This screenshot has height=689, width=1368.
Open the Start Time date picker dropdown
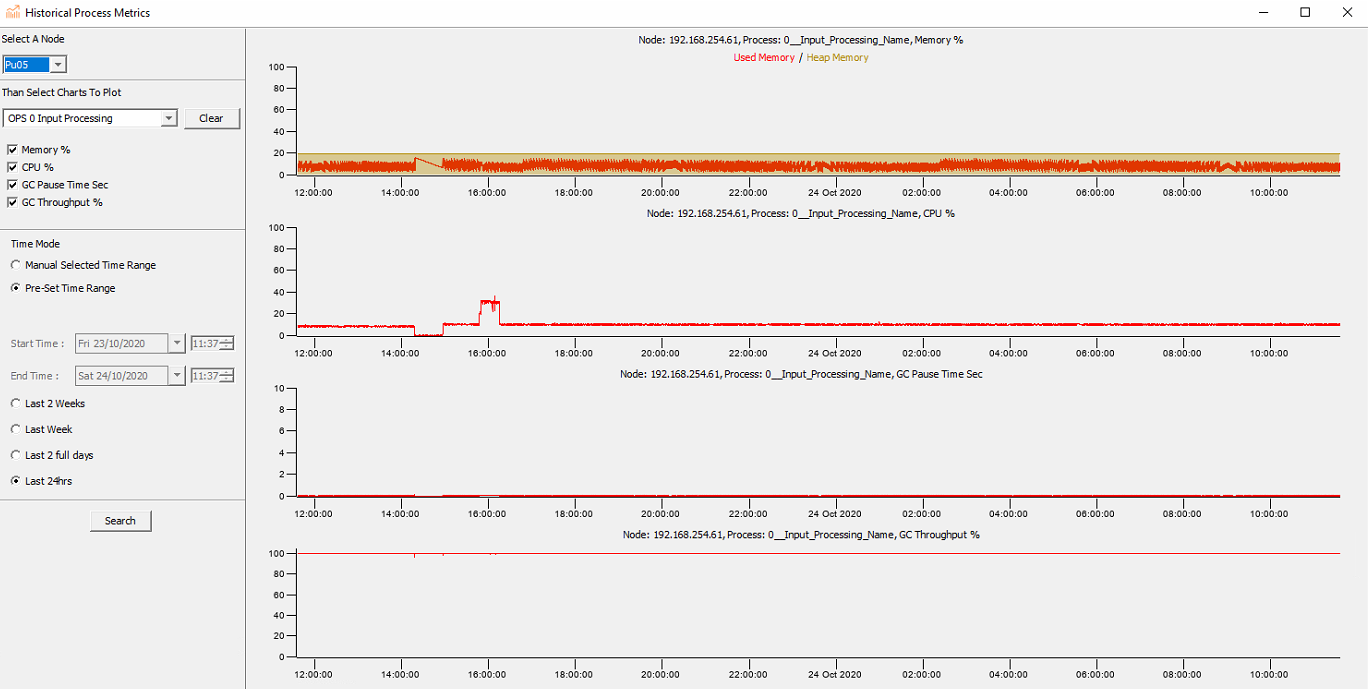pyautogui.click(x=177, y=343)
